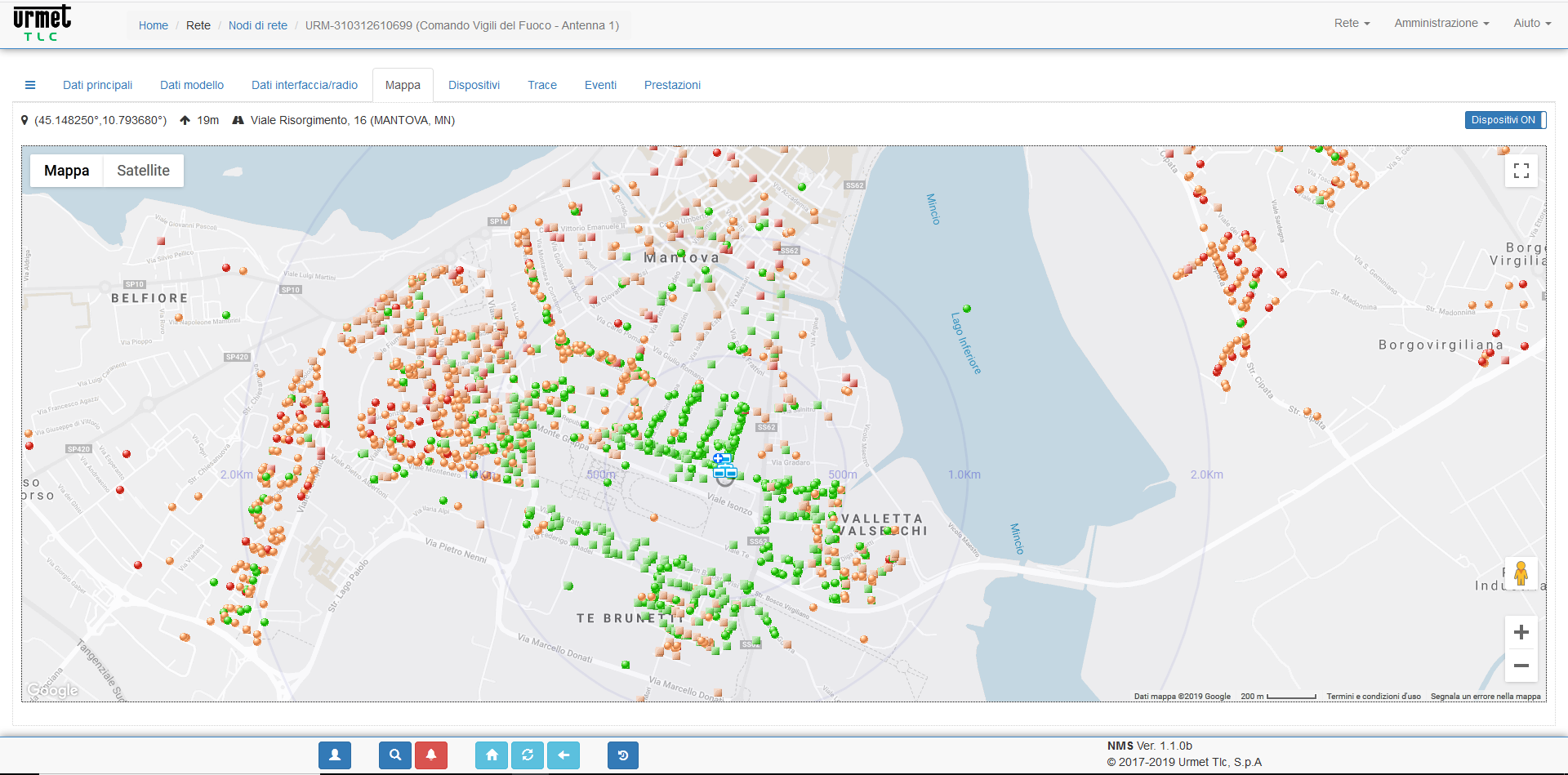Open the Dispositivi tab
1568x775 pixels.
(x=474, y=85)
